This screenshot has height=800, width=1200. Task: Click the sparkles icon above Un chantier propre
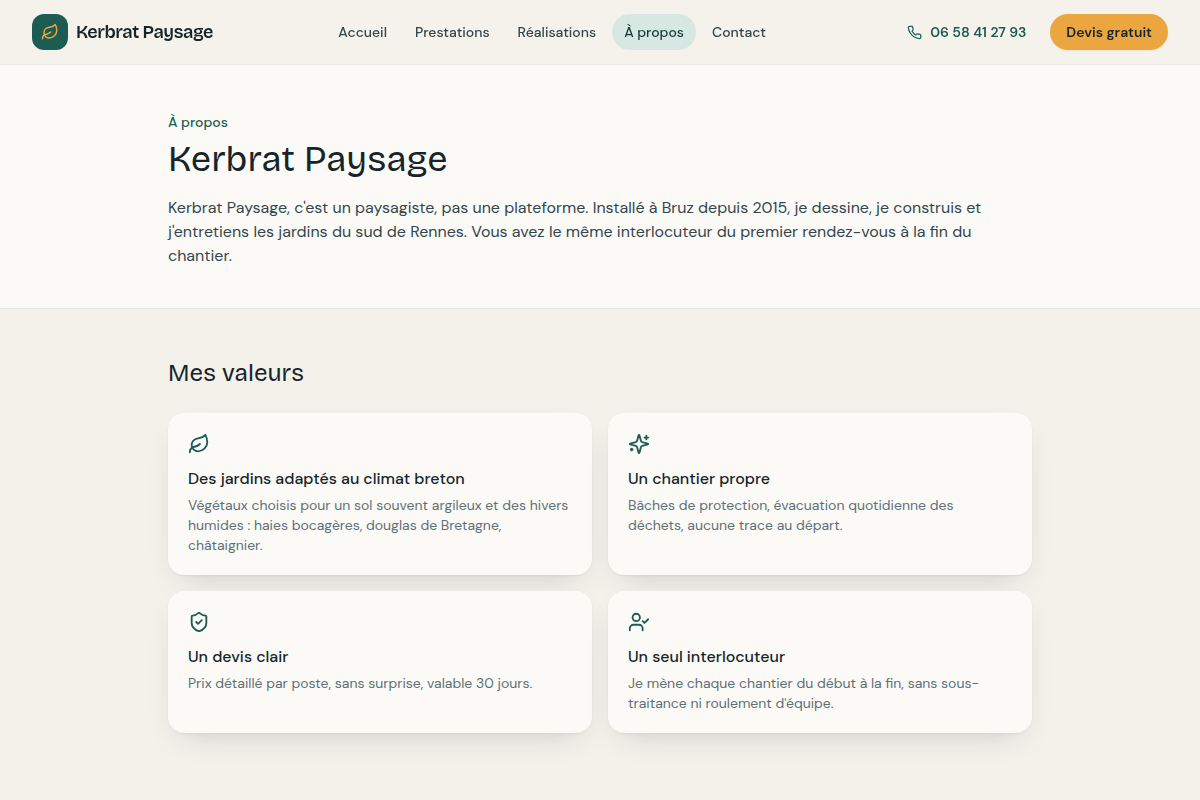click(x=639, y=444)
